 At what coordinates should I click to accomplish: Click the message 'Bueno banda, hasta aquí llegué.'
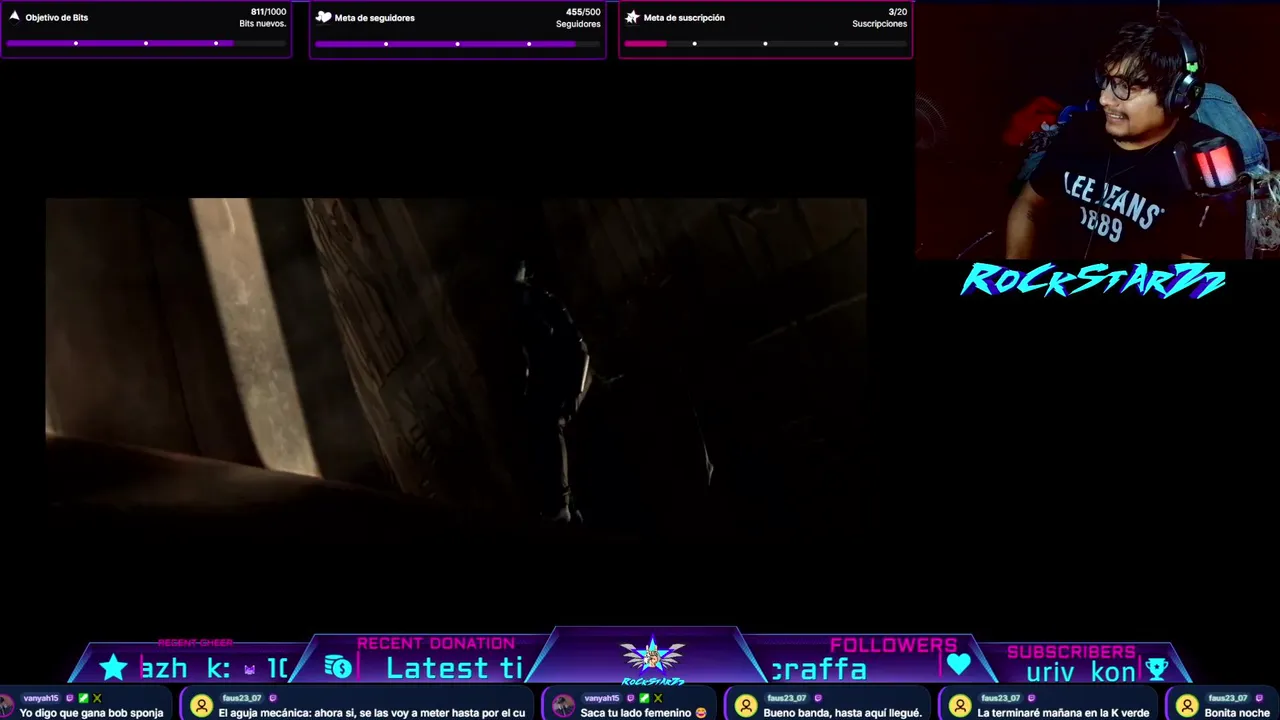click(842, 713)
